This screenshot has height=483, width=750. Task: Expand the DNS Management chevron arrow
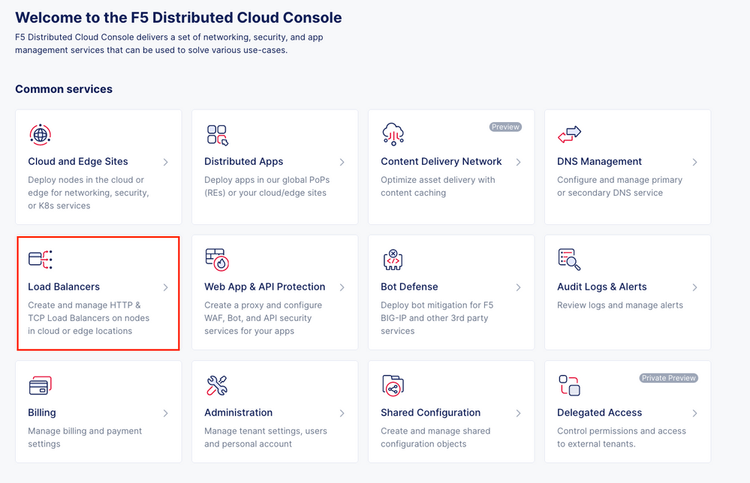tap(694, 162)
